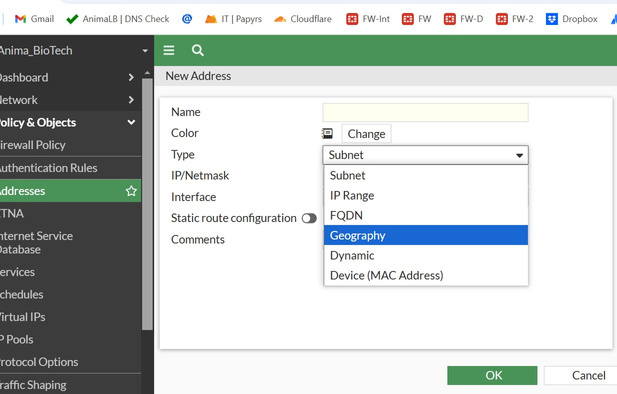Open the ZTNA sidebar item
The width and height of the screenshot is (617, 394).
tap(70, 213)
